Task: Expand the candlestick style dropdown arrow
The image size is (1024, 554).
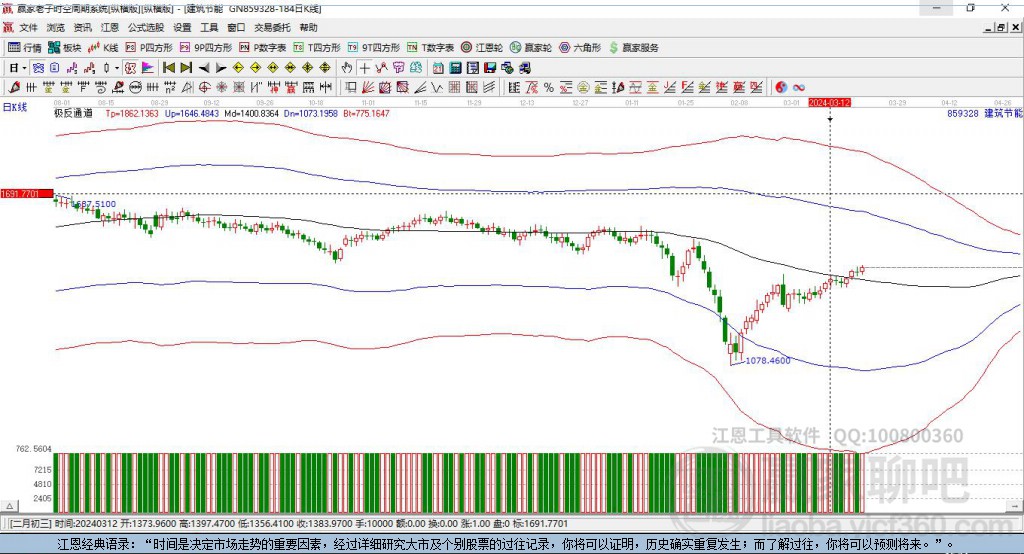Action: [117, 68]
